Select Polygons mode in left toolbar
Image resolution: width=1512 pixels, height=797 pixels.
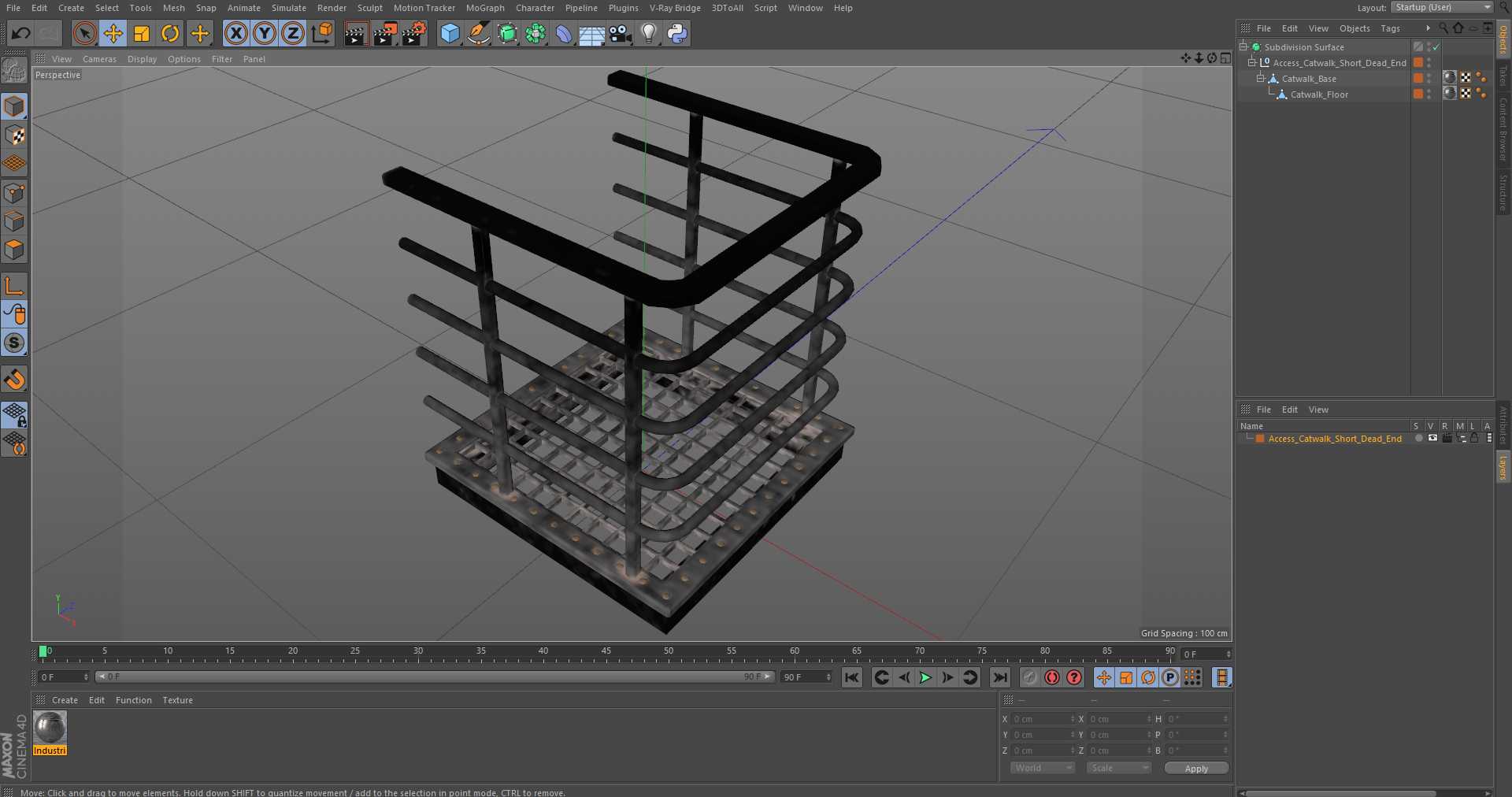[x=14, y=250]
